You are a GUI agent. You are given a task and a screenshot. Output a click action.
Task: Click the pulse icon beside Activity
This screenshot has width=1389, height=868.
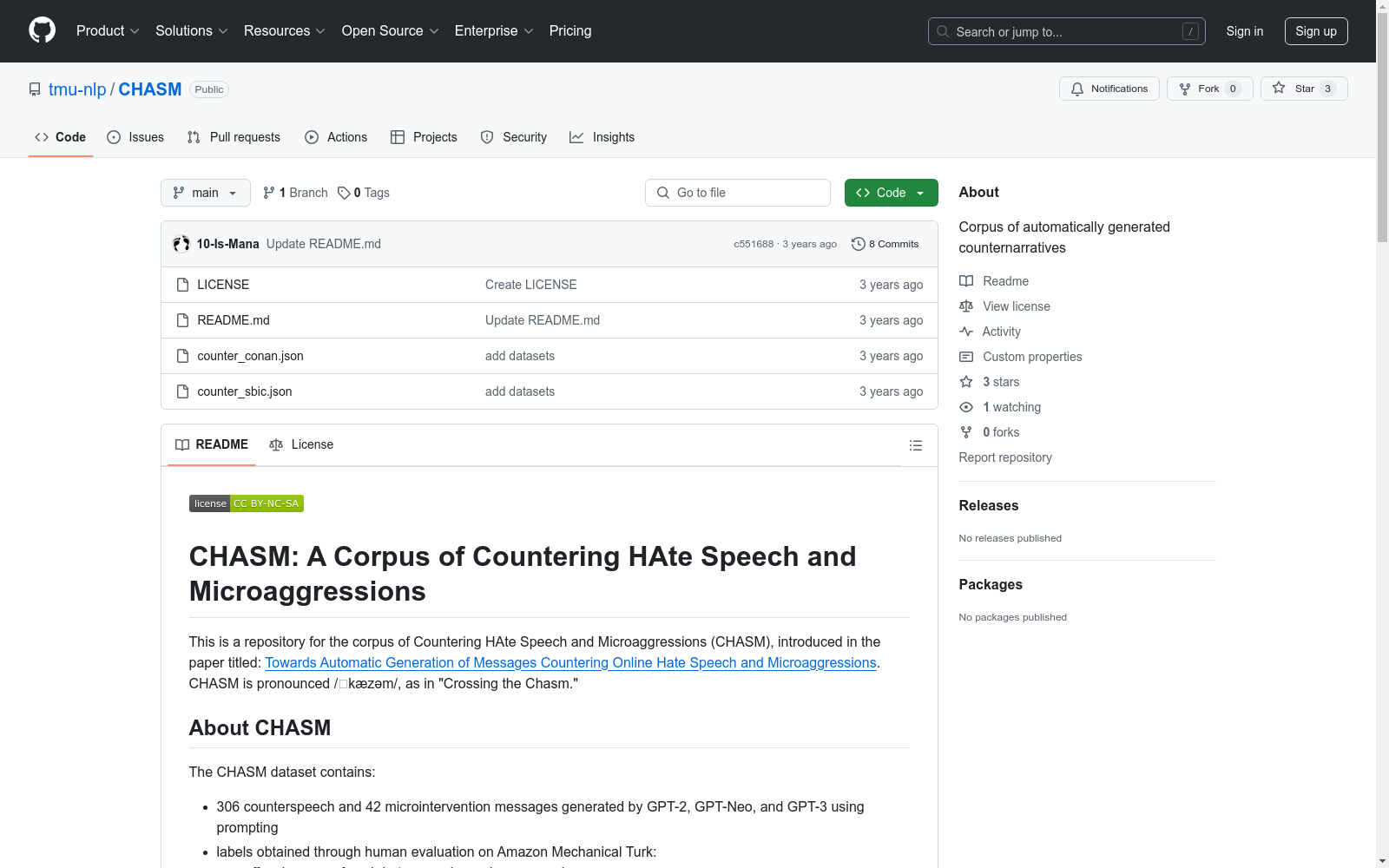[966, 332]
